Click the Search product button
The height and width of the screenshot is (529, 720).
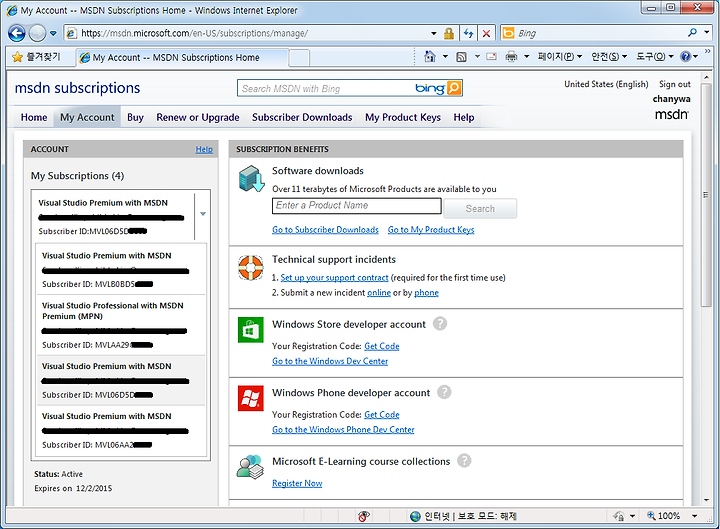(x=480, y=208)
